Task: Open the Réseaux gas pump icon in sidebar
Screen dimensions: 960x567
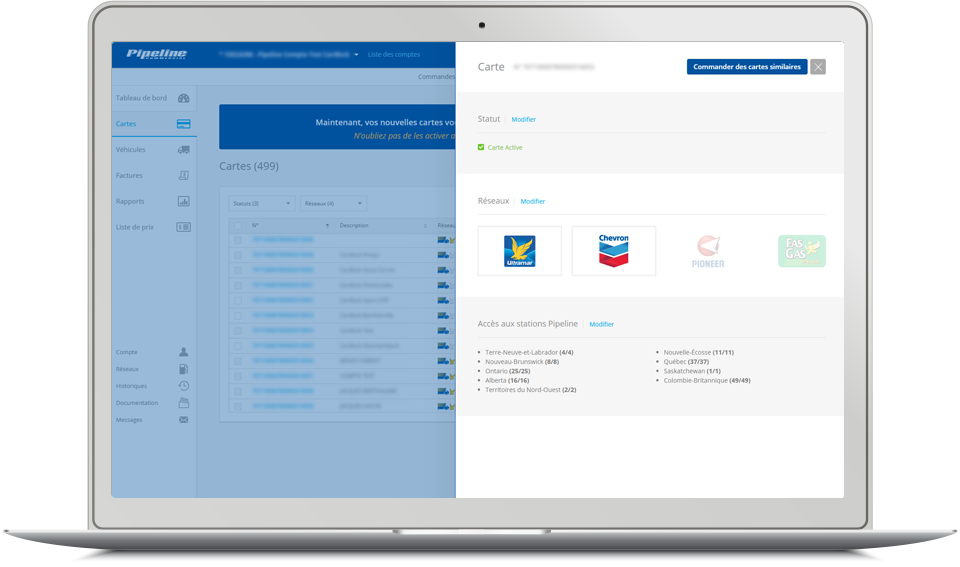Action: 183,369
